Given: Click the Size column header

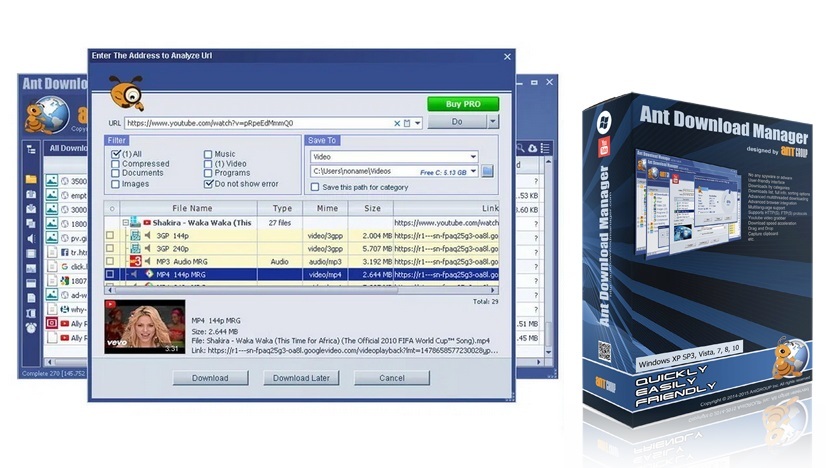Looking at the screenshot, I should (x=372, y=209).
